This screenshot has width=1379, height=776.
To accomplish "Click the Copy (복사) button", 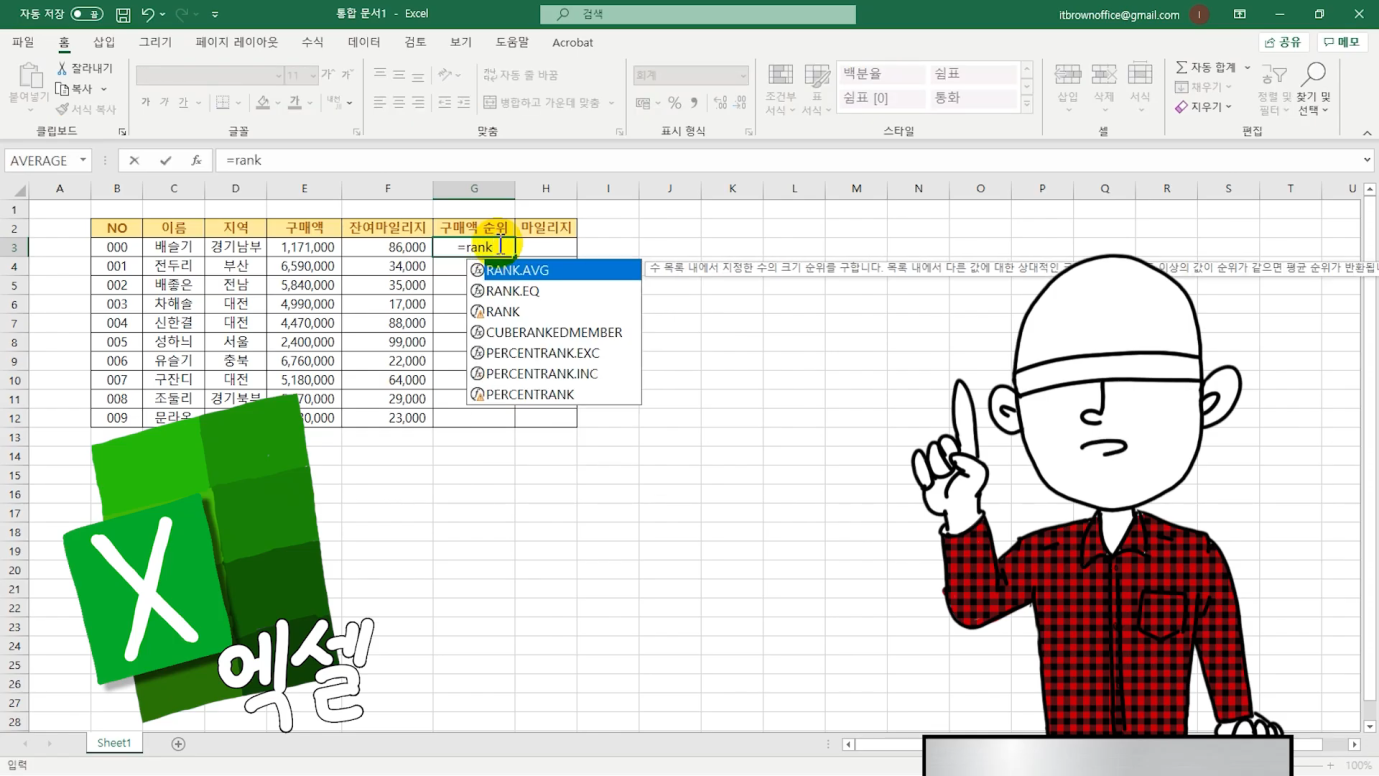I will point(75,89).
